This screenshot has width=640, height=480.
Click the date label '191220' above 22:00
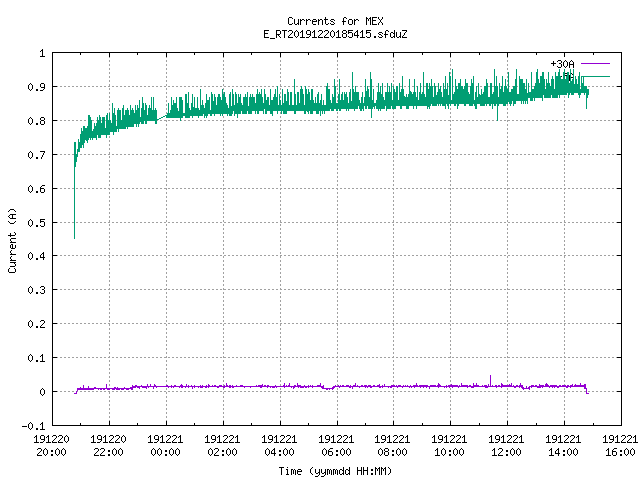point(108,439)
